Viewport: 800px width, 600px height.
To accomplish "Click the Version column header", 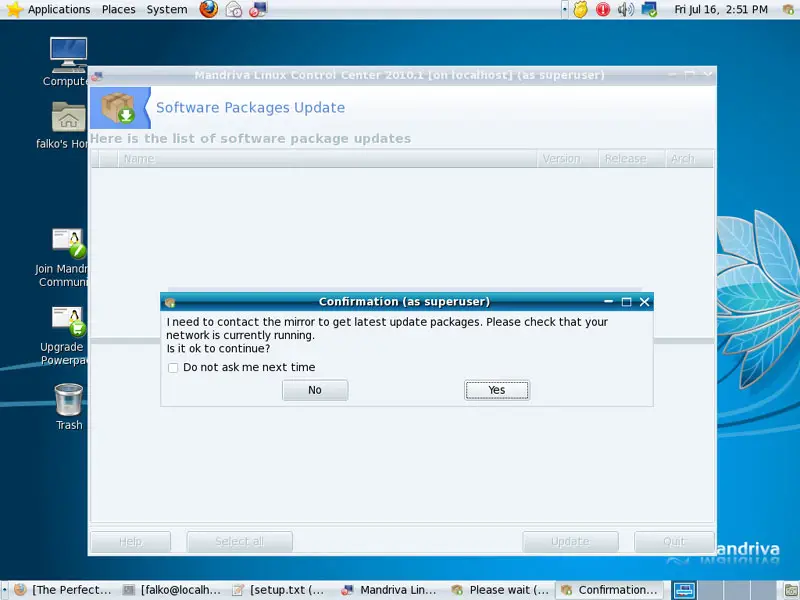I will pos(567,159).
